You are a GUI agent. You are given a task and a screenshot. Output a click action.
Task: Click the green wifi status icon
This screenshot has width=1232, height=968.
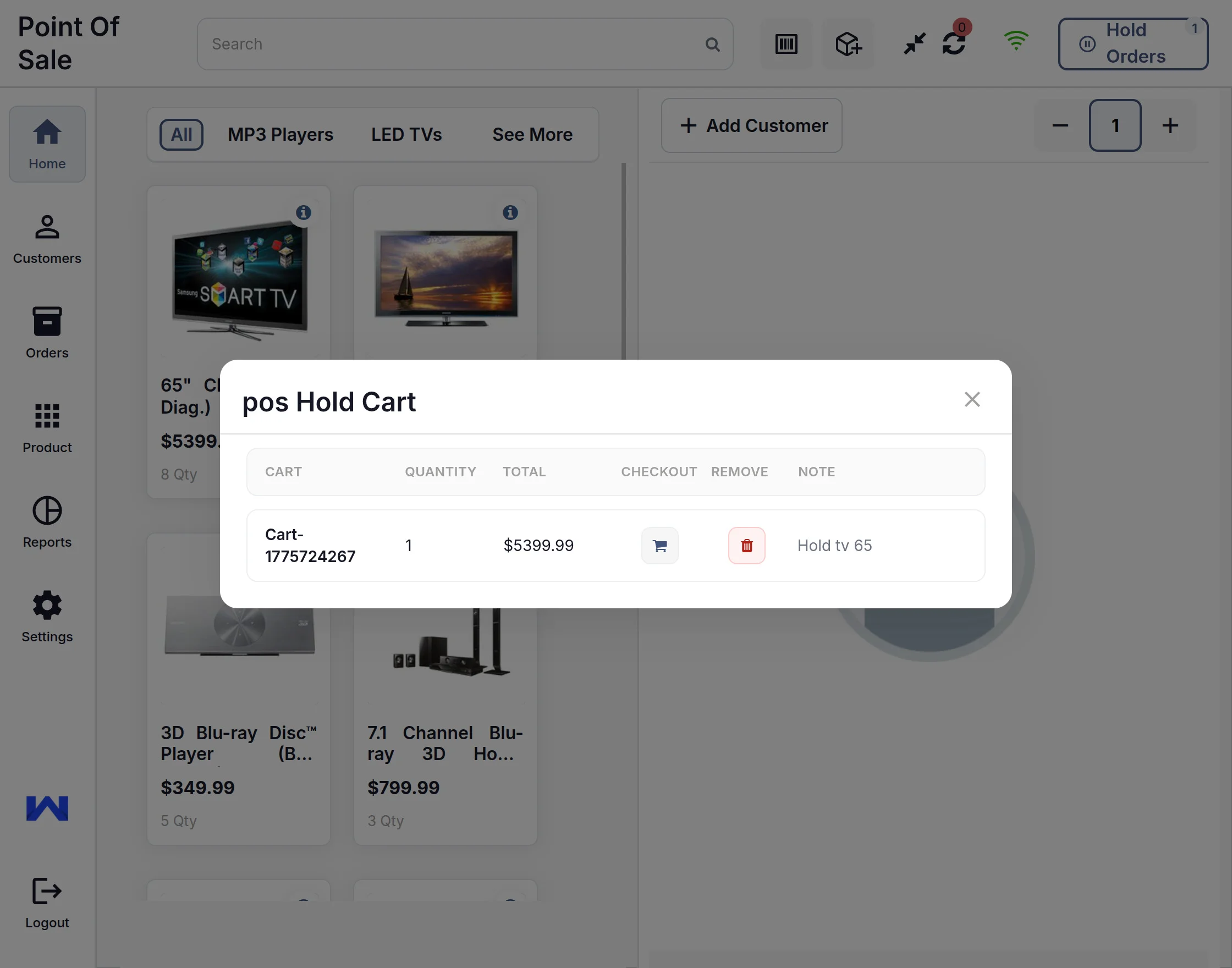(1015, 41)
